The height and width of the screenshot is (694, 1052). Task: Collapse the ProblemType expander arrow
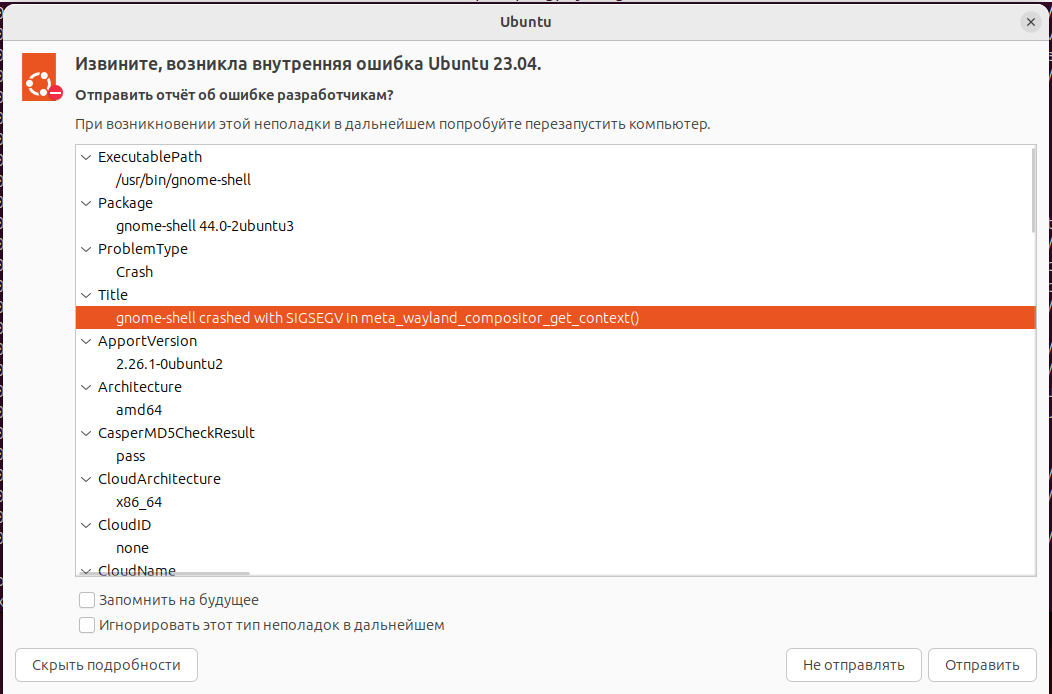pyautogui.click(x=85, y=249)
